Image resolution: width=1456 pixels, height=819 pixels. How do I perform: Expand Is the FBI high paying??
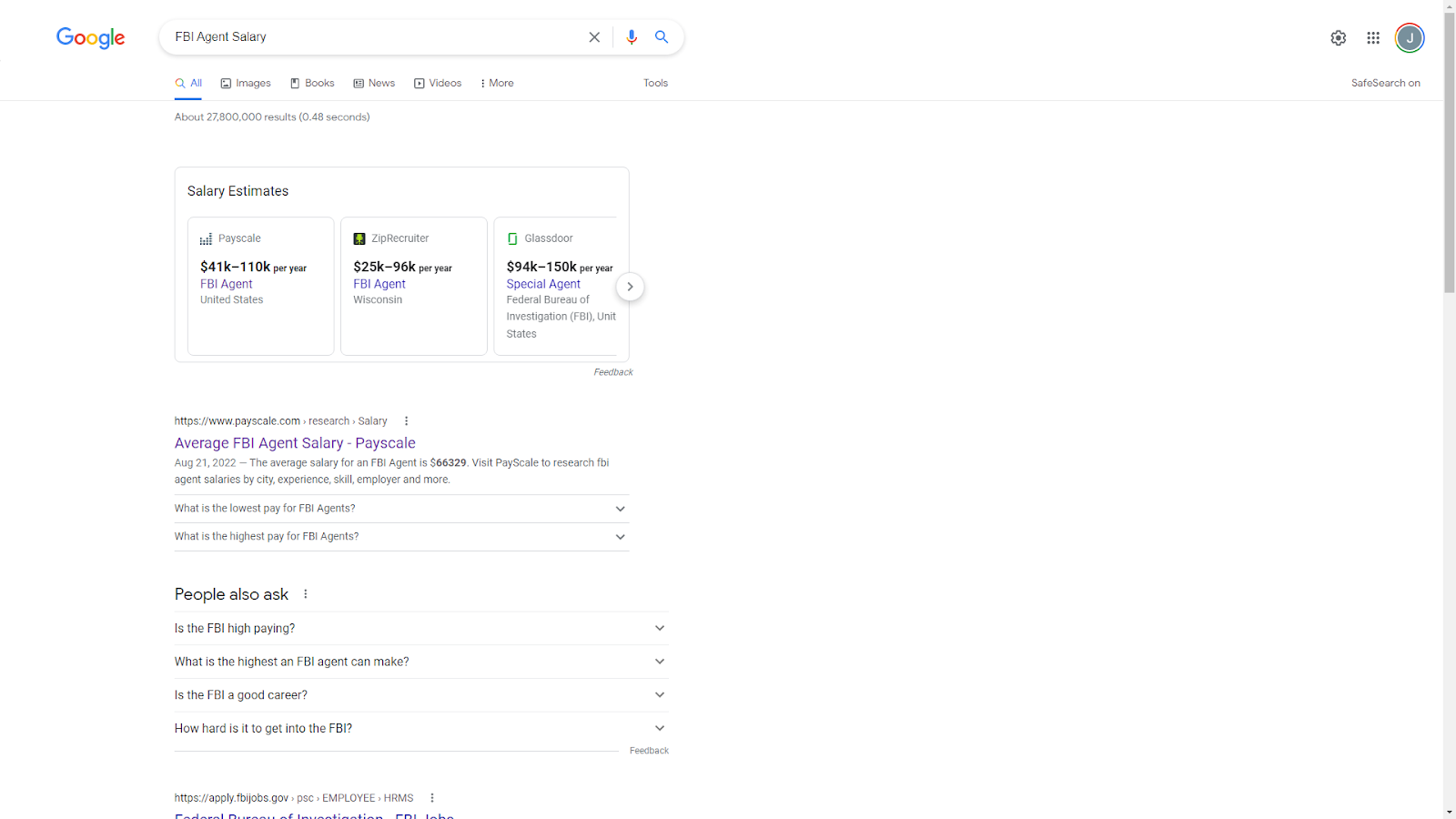(x=421, y=629)
